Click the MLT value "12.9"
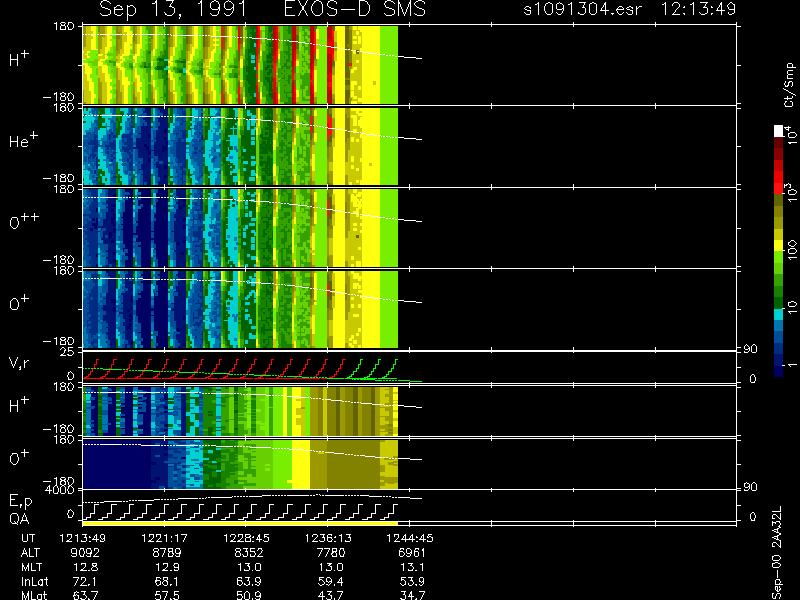The image size is (800, 600). tap(167, 567)
